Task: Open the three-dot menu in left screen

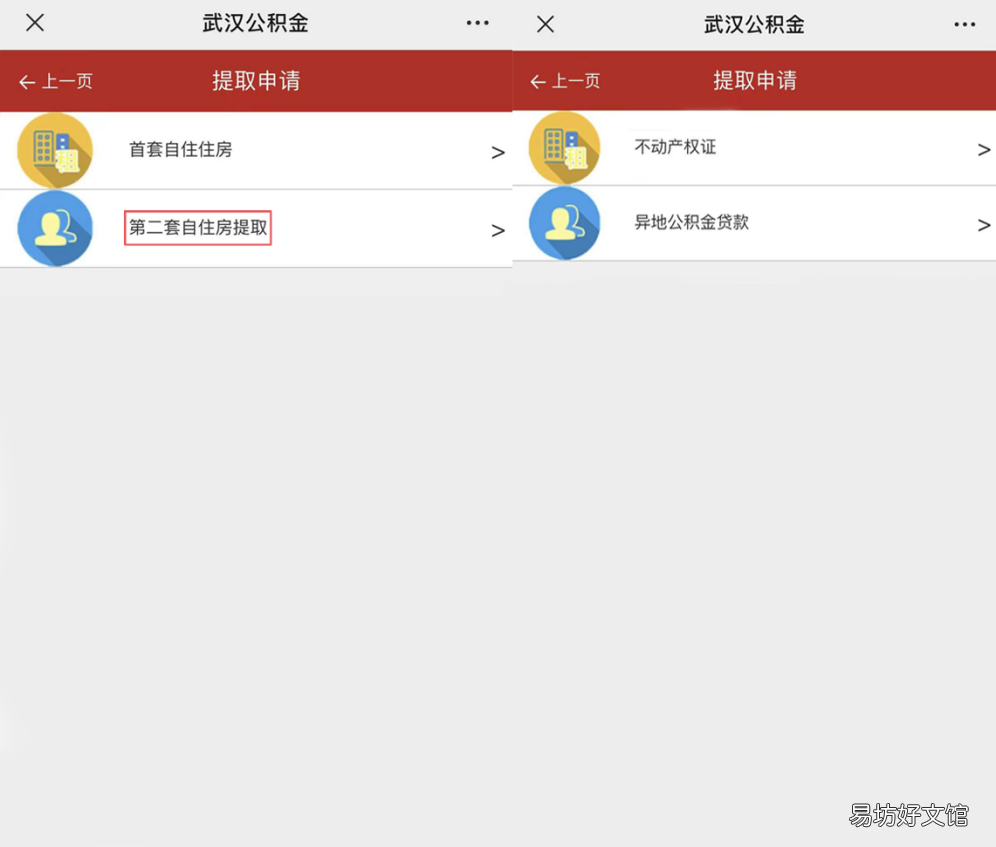Action: (x=478, y=23)
